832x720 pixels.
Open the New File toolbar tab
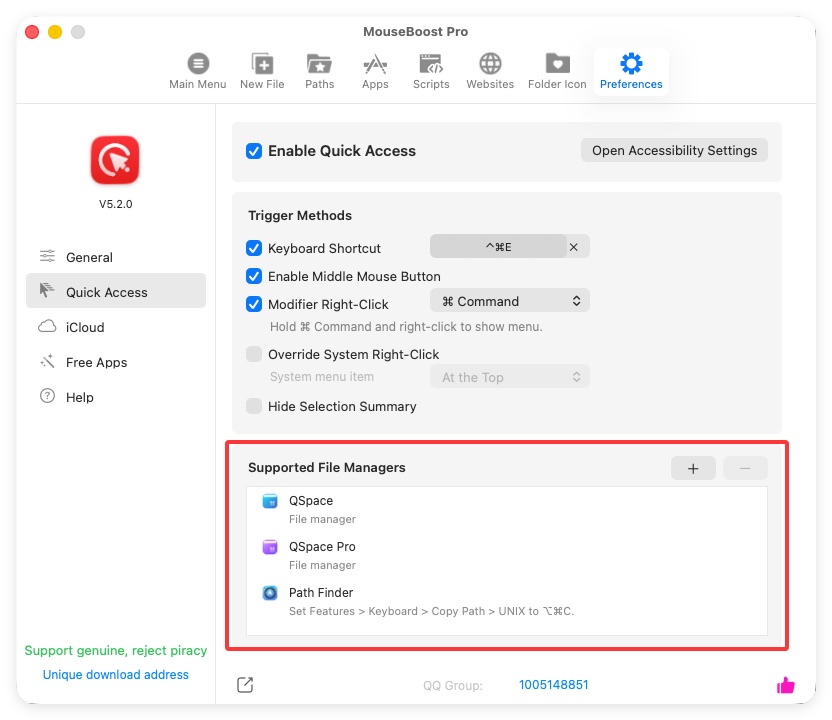click(262, 72)
